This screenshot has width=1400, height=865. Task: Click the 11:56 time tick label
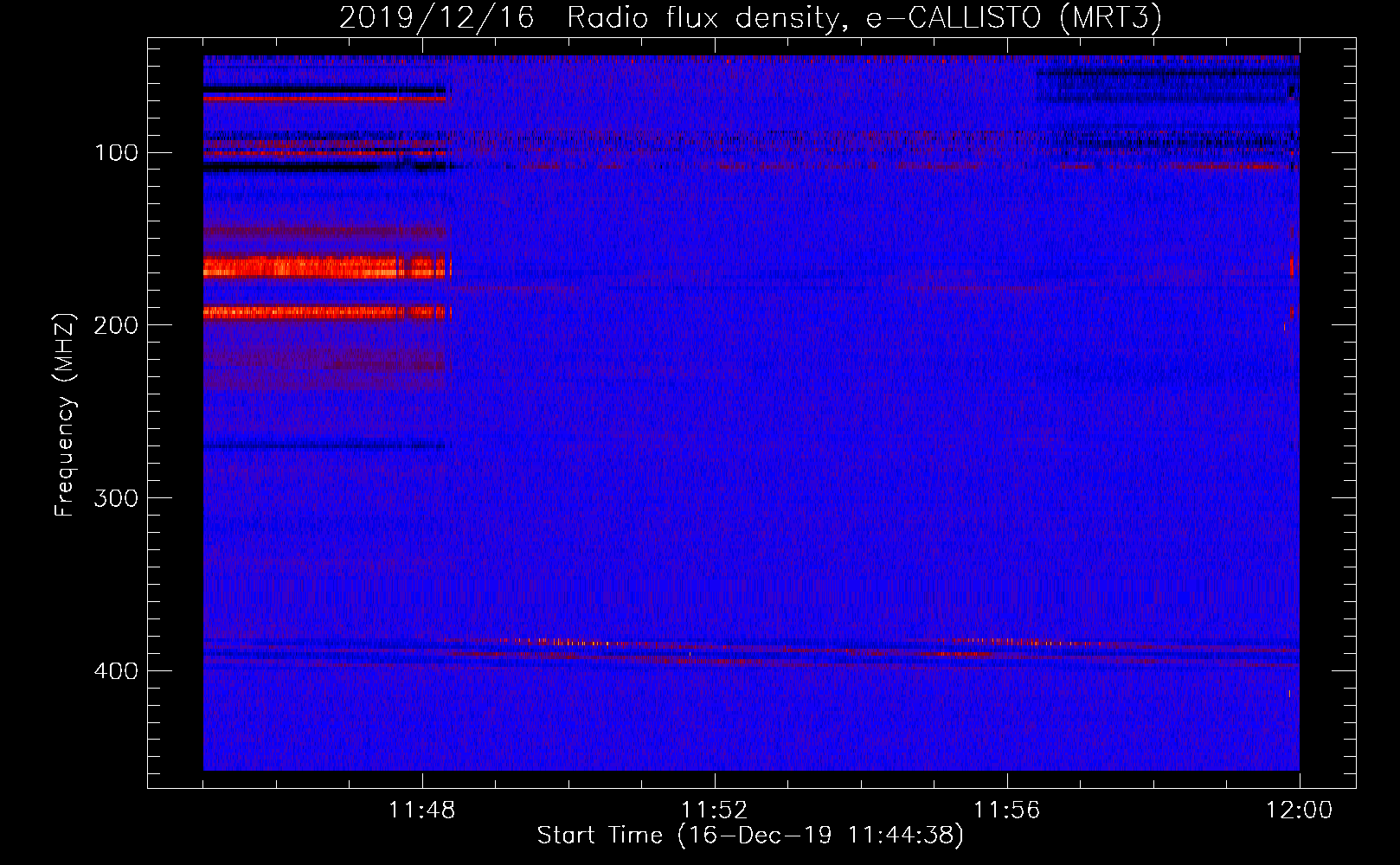1006,811
